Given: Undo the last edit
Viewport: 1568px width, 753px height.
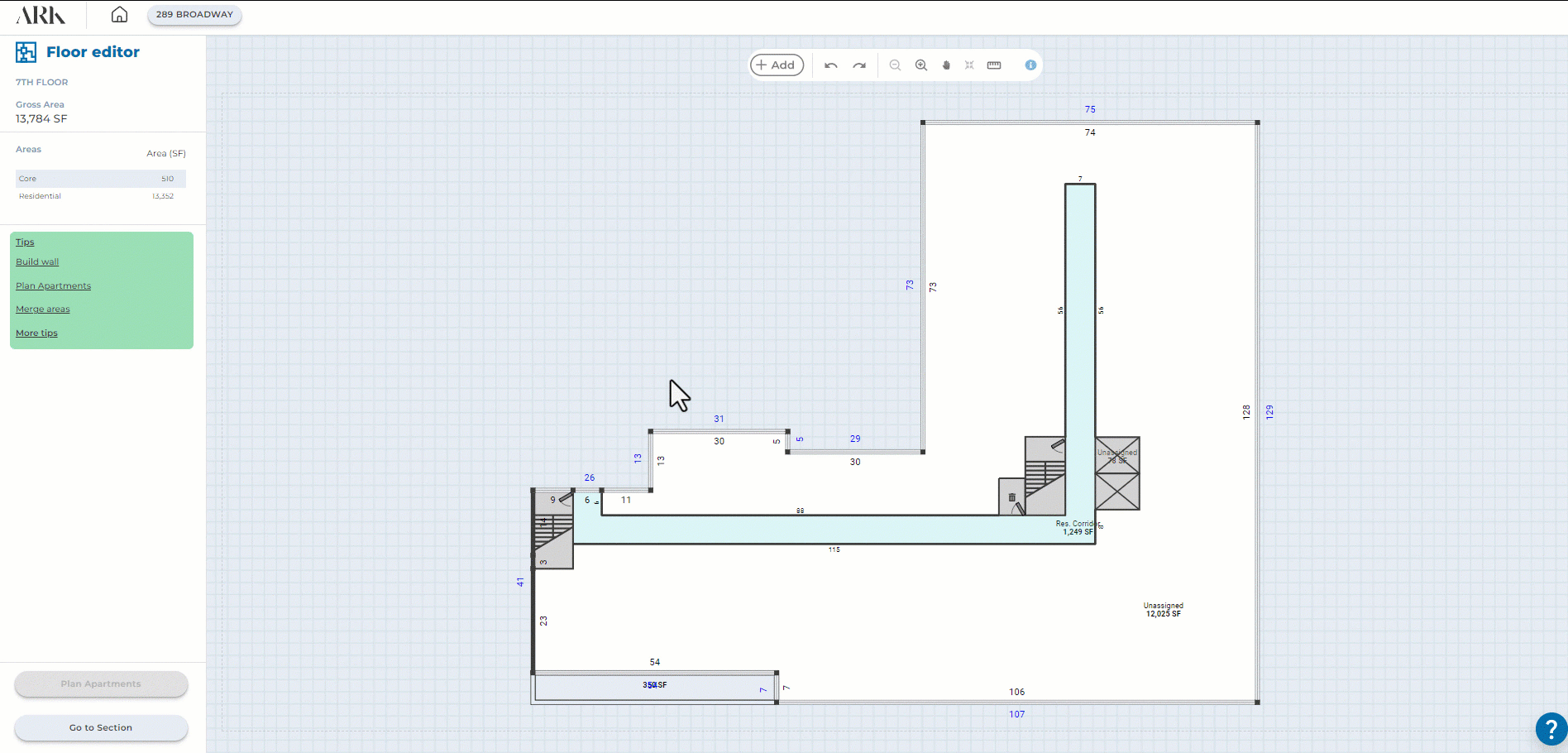Looking at the screenshot, I should (x=831, y=65).
